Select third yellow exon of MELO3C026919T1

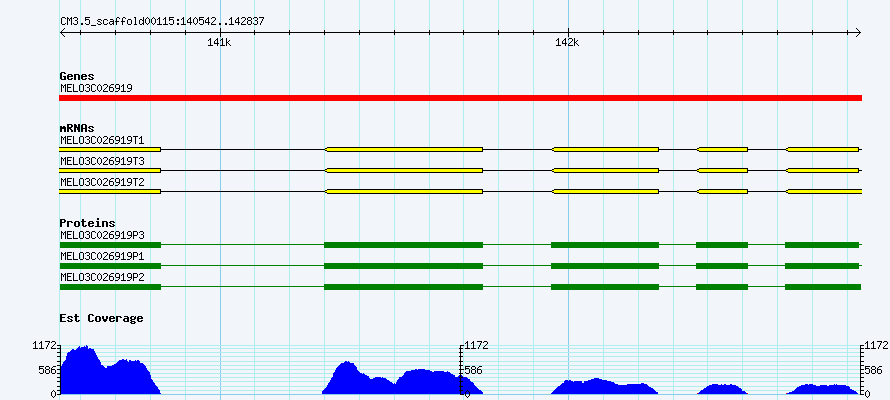coord(606,149)
